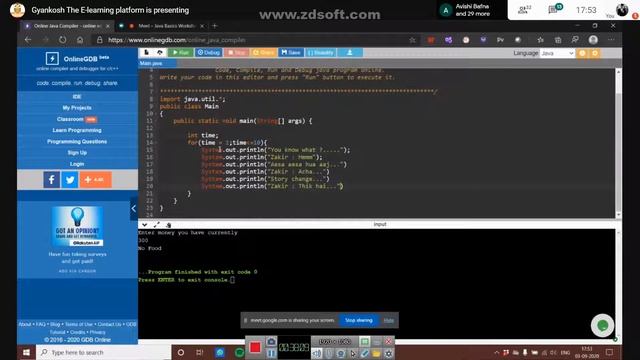
Task: Open the Meet chat icon with badge
Action: [x=554, y=9]
